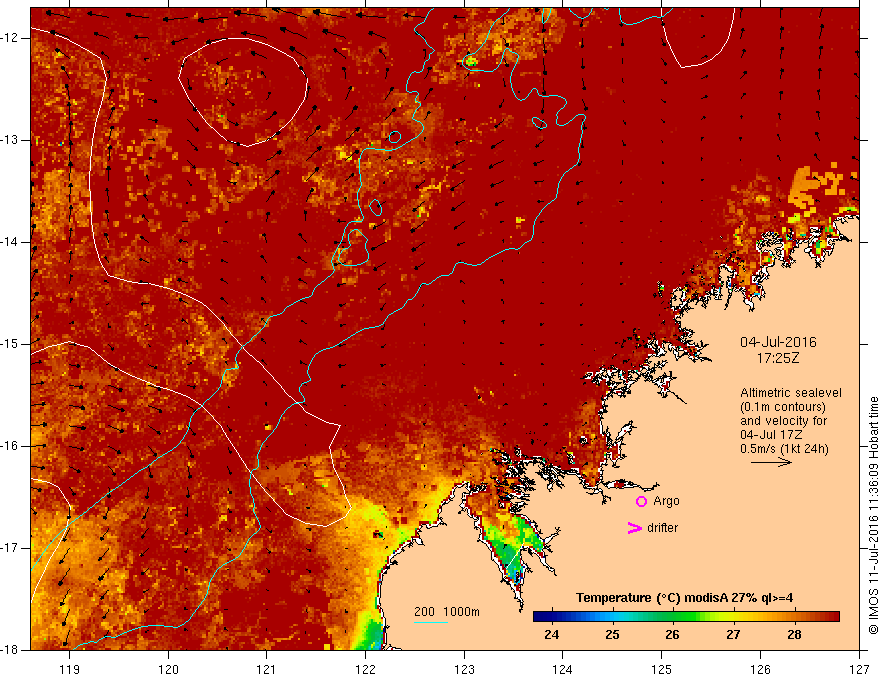Click the longitude '127' axis label
The height and width of the screenshot is (680, 880).
click(x=859, y=669)
